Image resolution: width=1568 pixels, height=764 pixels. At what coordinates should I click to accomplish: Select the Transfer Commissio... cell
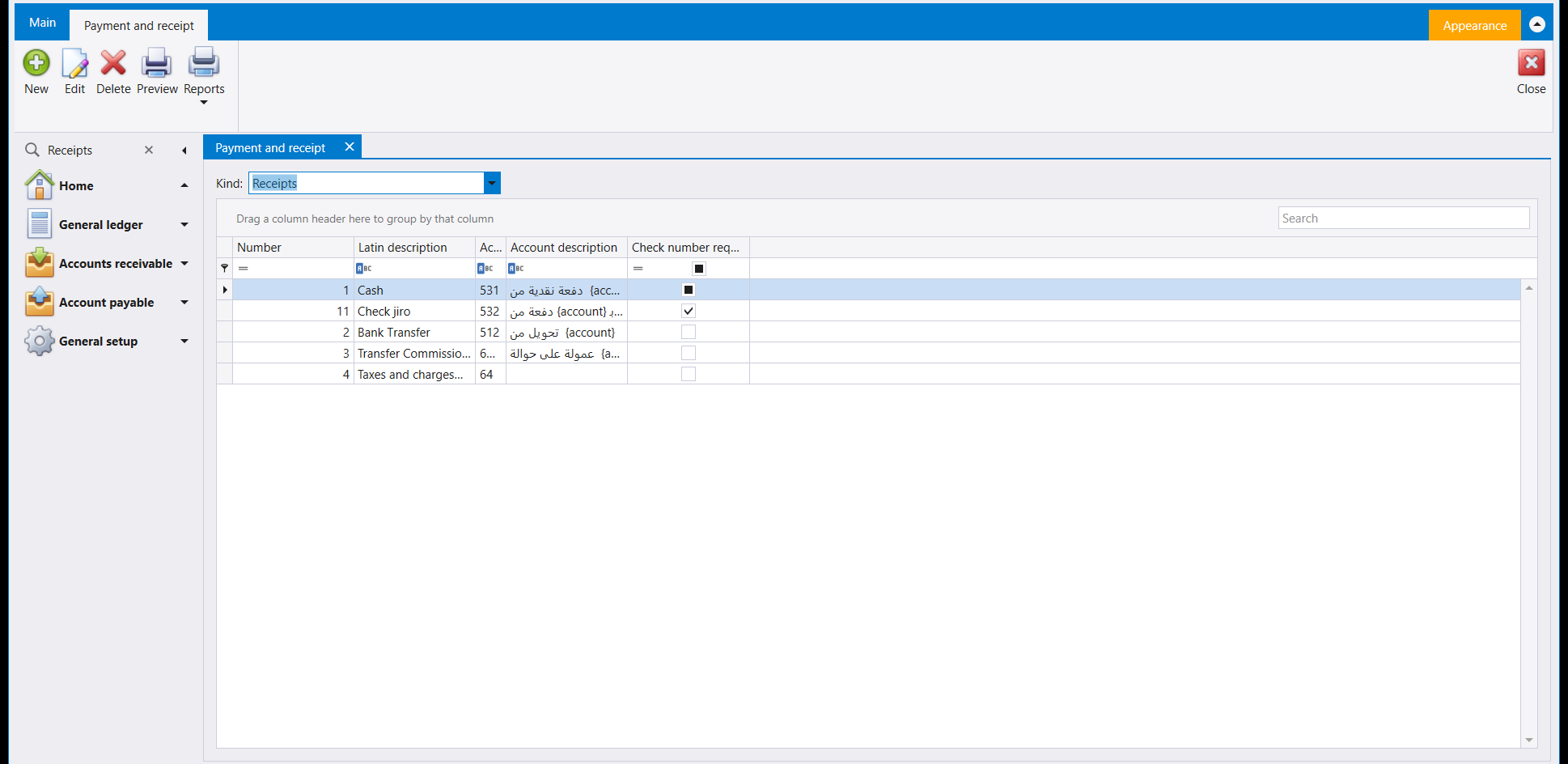pyautogui.click(x=414, y=353)
